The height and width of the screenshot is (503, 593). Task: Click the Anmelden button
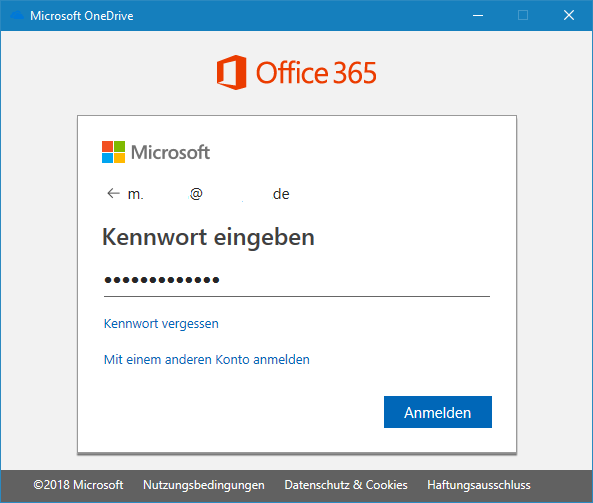(x=438, y=412)
